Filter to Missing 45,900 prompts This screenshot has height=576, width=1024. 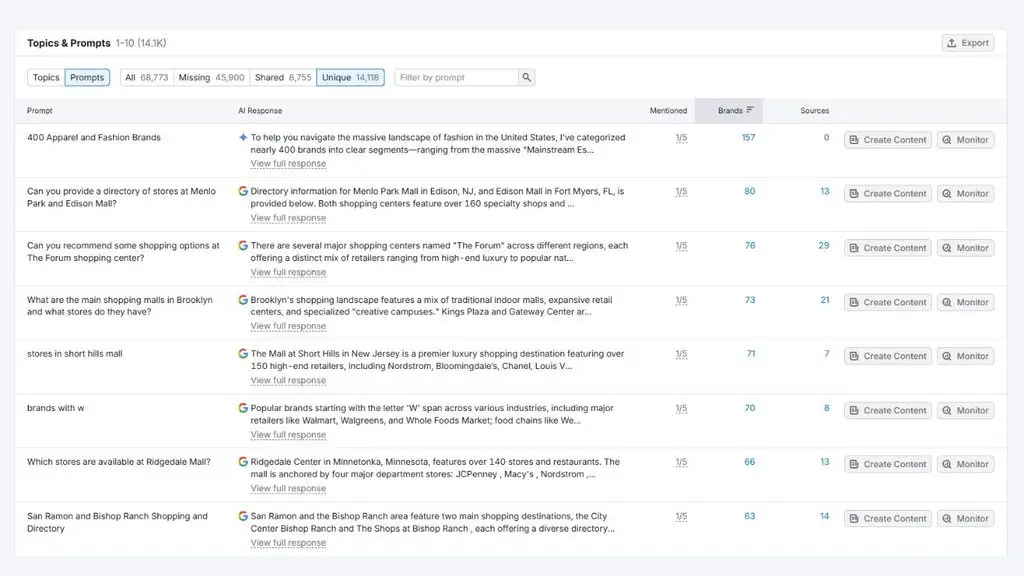[212, 77]
